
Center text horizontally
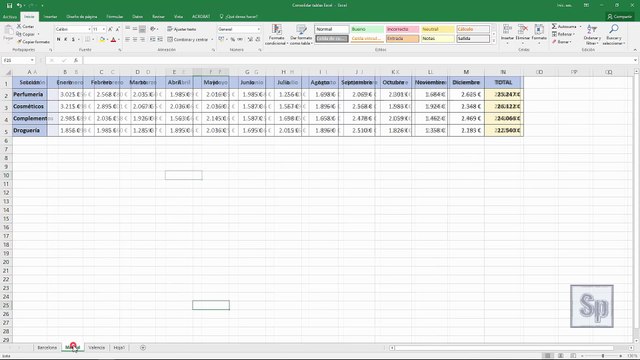[135, 40]
